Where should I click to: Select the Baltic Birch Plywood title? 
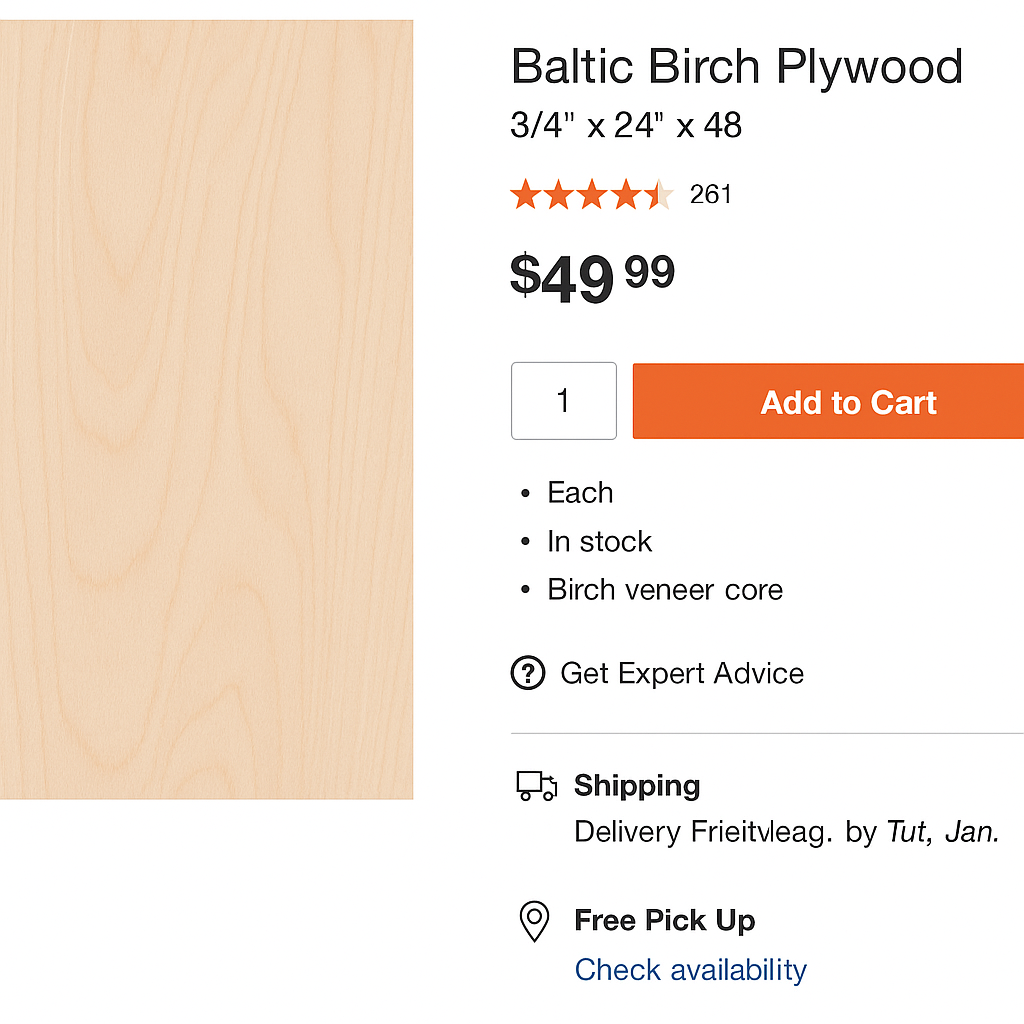pos(737,66)
